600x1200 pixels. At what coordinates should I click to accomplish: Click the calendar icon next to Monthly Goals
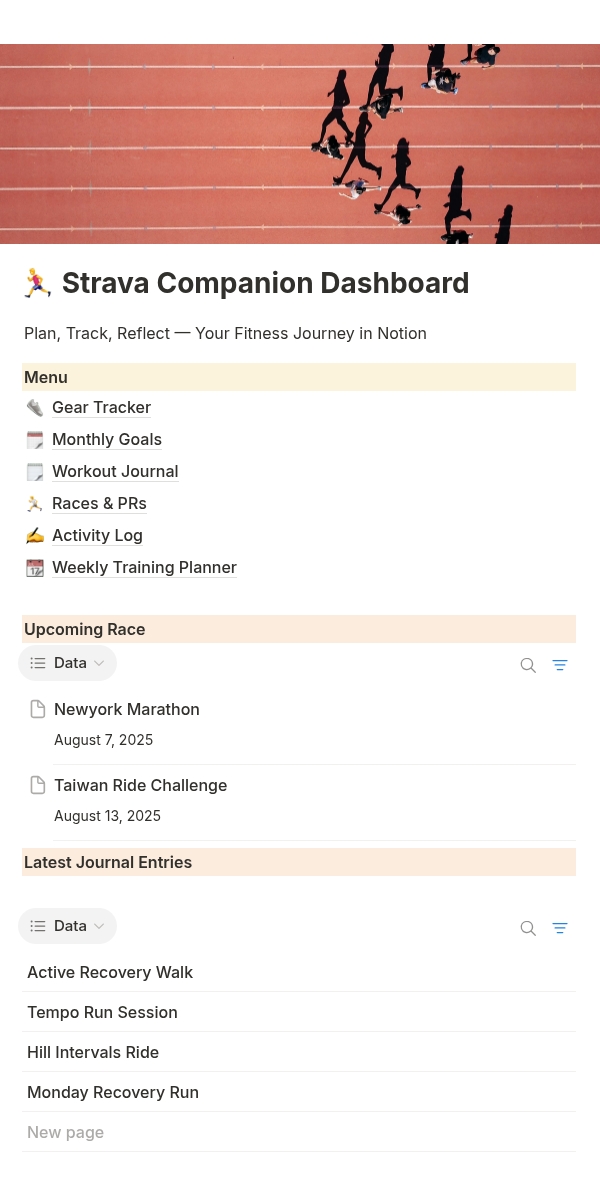35,439
